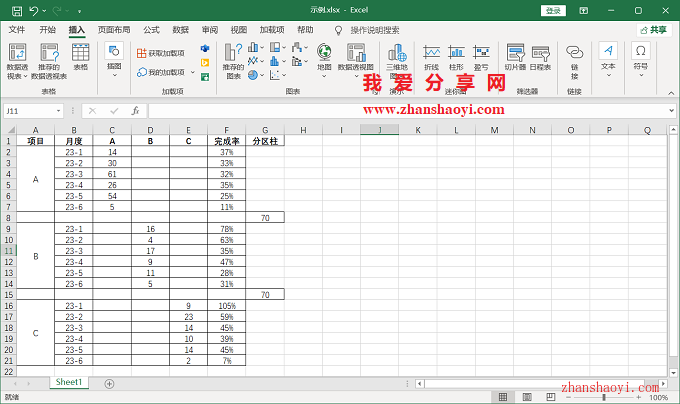Switch to Page Break Preview in status bar
680x404 pixels.
[551, 397]
